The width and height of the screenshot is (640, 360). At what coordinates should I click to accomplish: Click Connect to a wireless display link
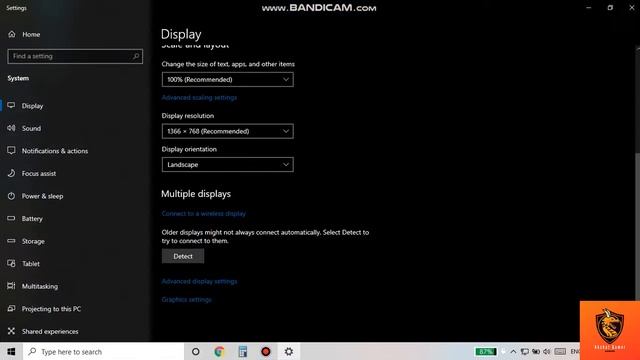click(204, 213)
